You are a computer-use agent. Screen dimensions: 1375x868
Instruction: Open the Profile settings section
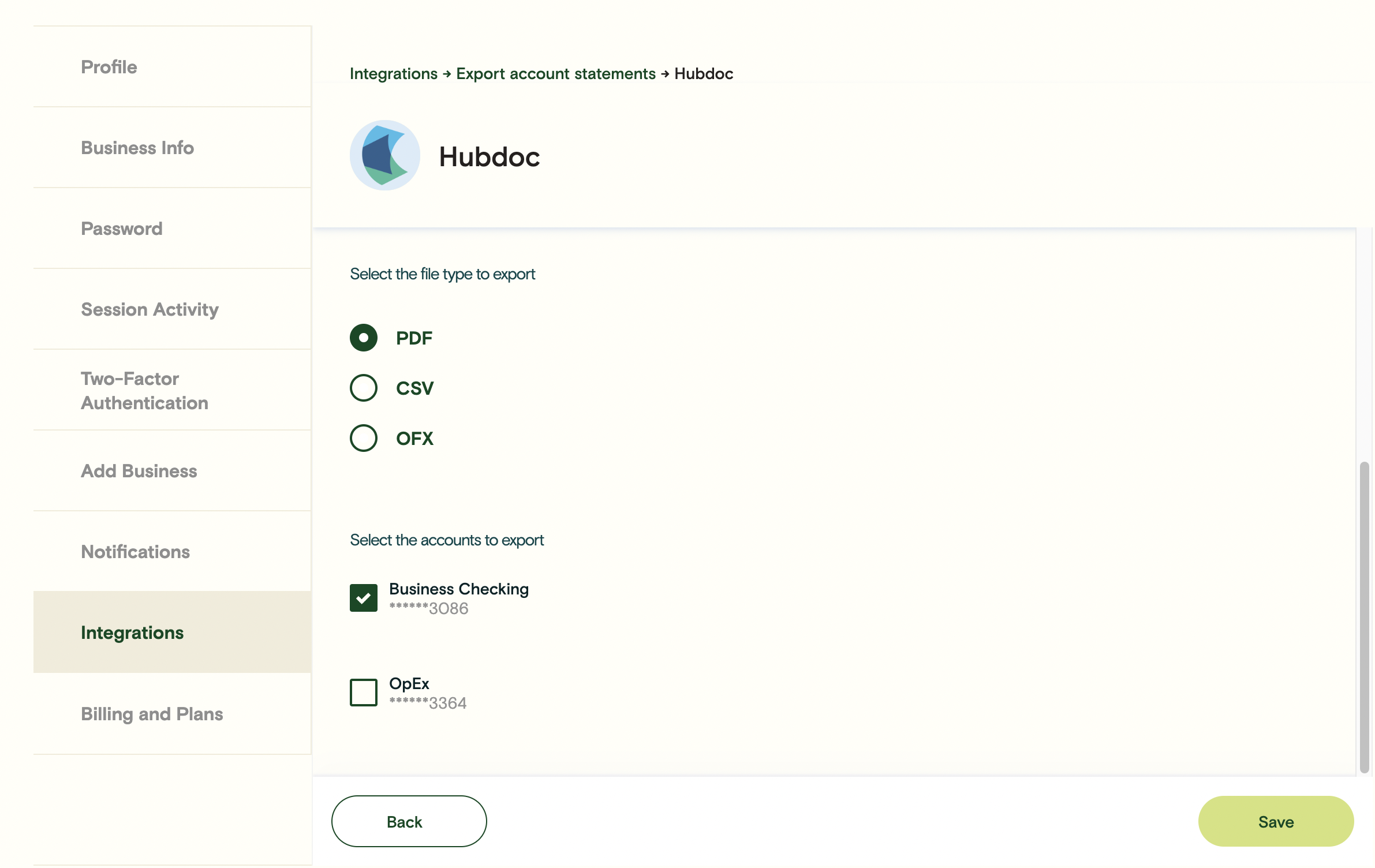click(x=109, y=67)
